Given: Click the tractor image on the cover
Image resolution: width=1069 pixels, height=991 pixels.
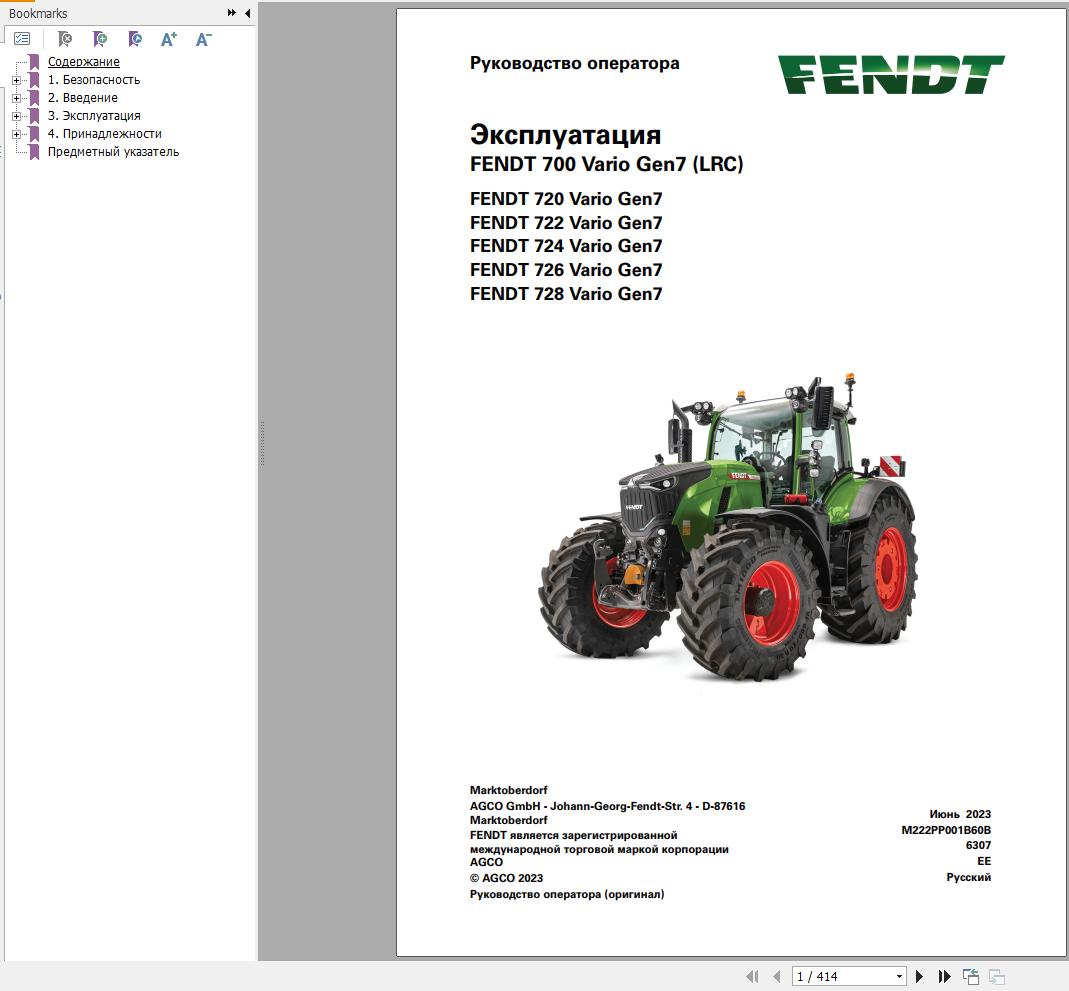Looking at the screenshot, I should click(728, 527).
